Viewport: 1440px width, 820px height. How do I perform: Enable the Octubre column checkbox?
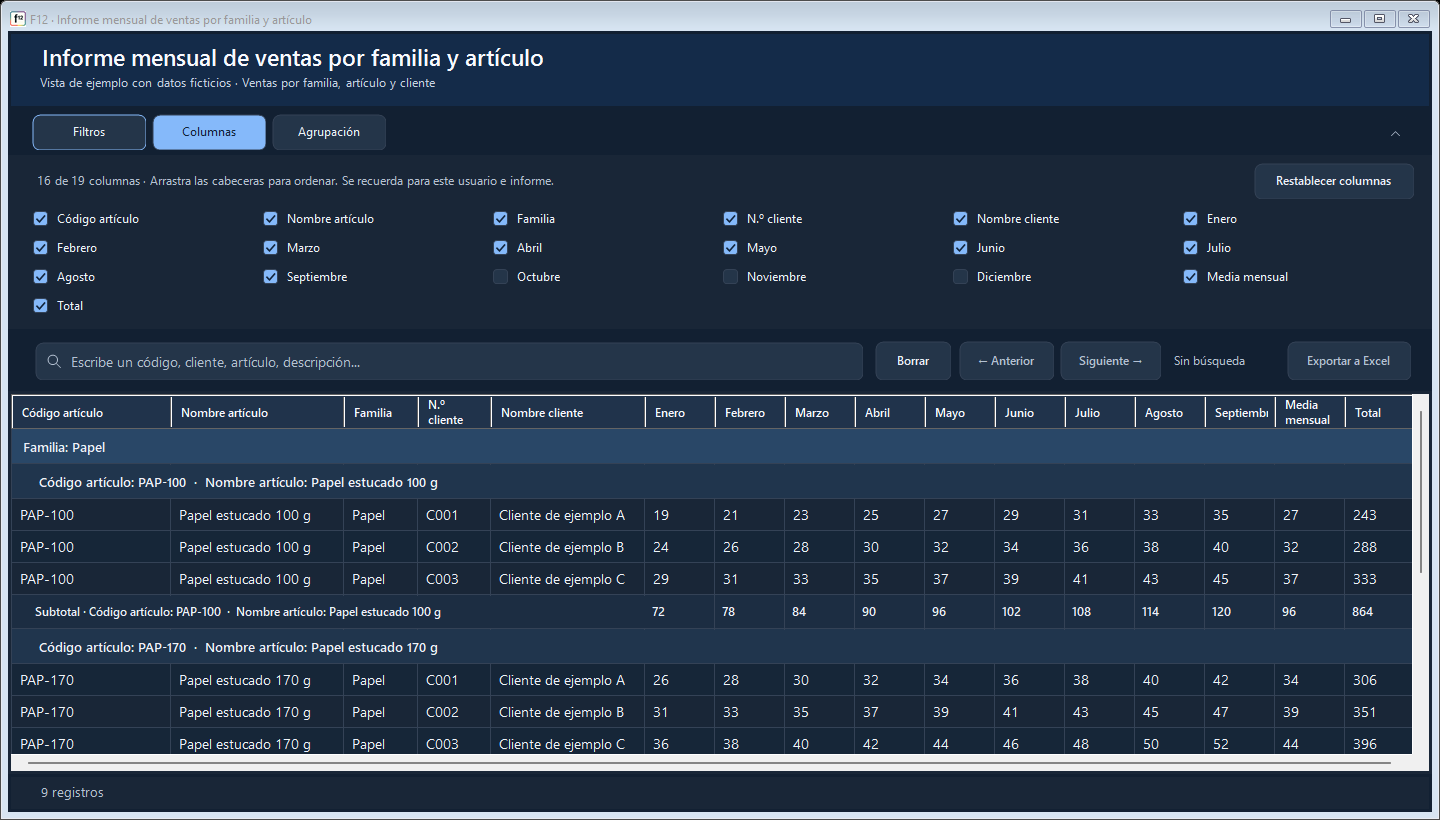point(501,277)
